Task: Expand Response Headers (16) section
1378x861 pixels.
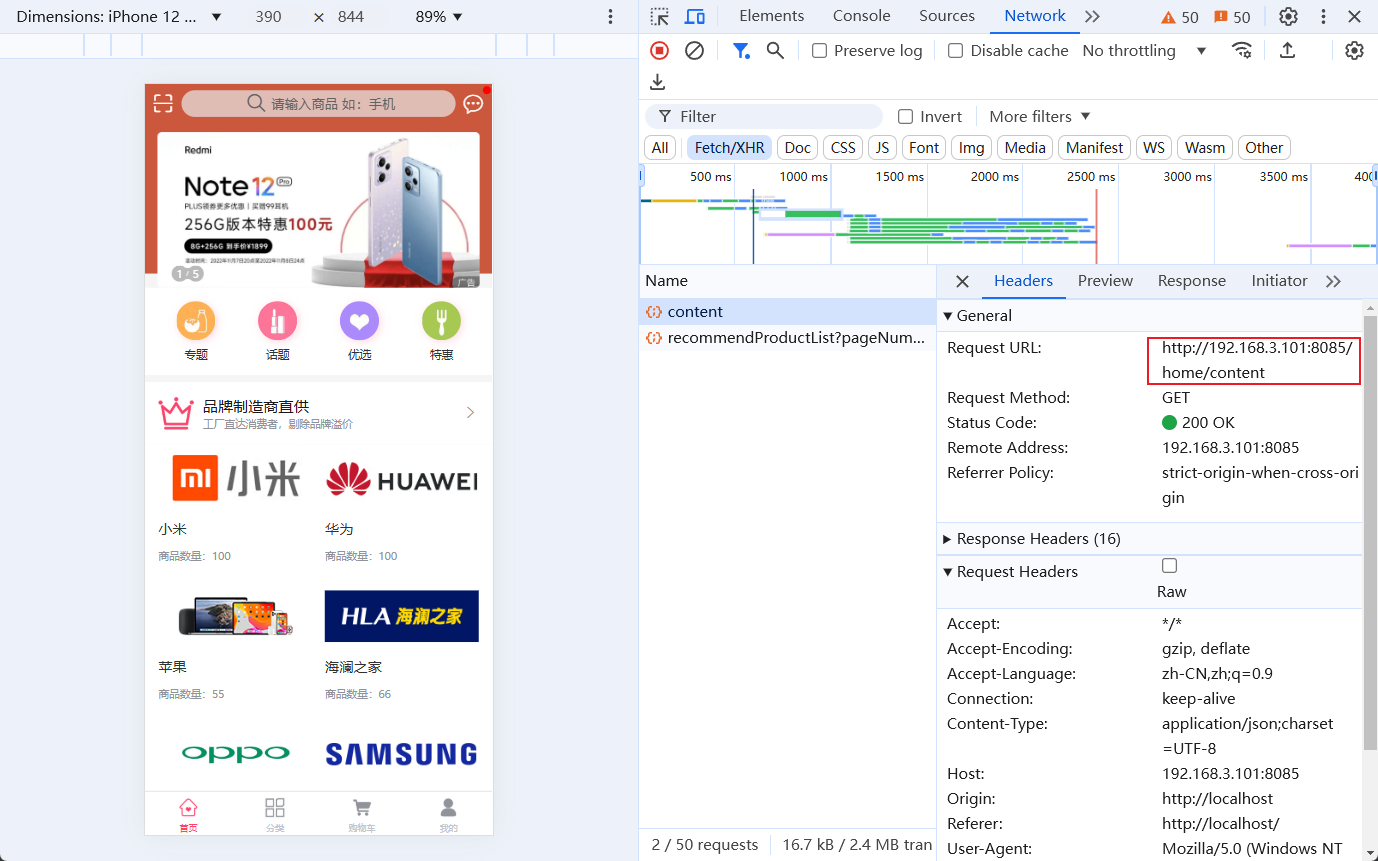Action: [x=1031, y=539]
